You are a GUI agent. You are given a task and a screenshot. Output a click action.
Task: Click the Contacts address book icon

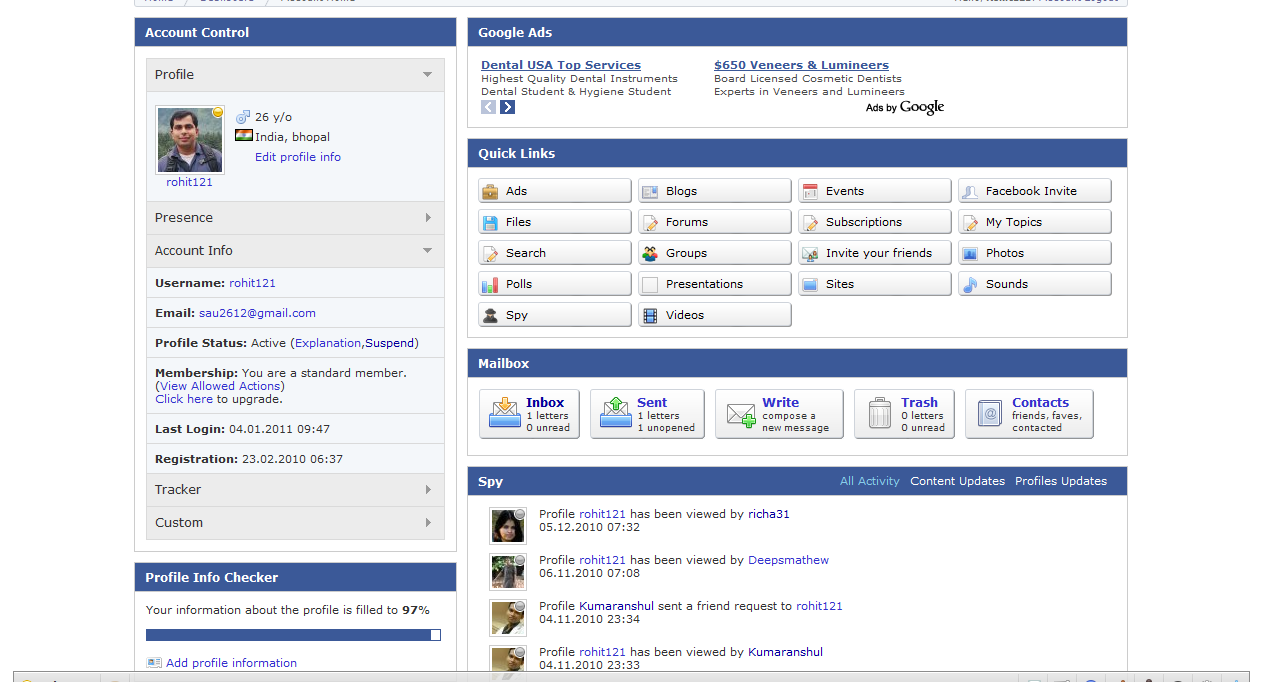[x=990, y=414]
